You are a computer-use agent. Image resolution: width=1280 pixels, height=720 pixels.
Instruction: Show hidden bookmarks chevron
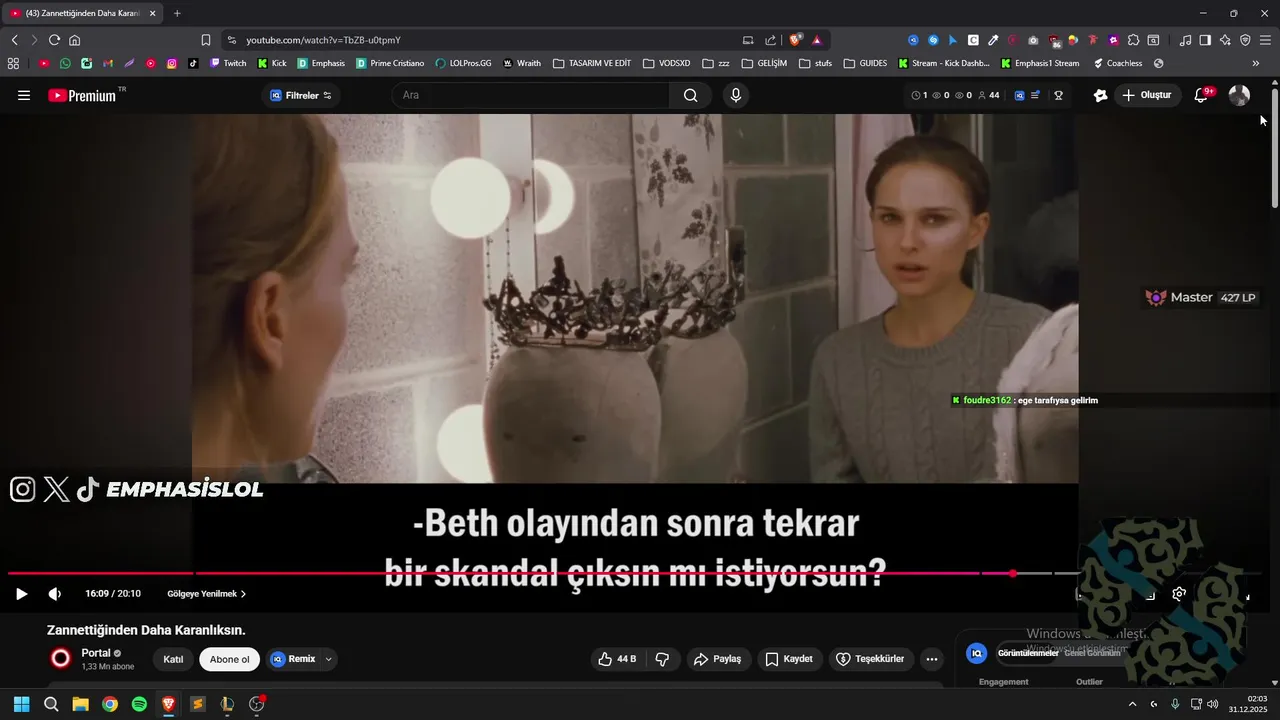(1256, 63)
